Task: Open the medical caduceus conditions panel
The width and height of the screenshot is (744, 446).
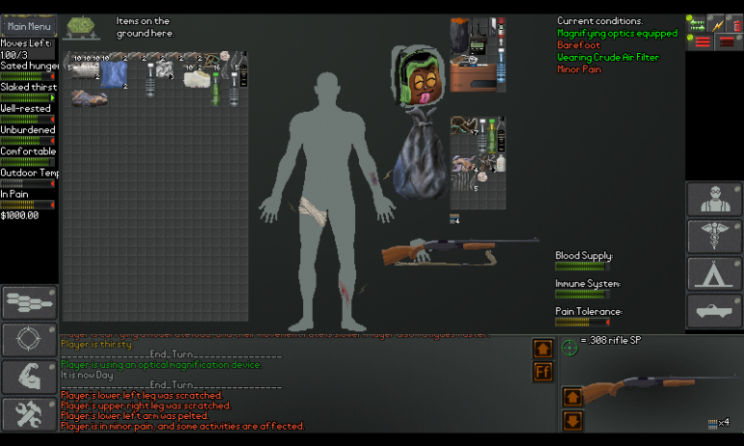Action: tap(714, 237)
